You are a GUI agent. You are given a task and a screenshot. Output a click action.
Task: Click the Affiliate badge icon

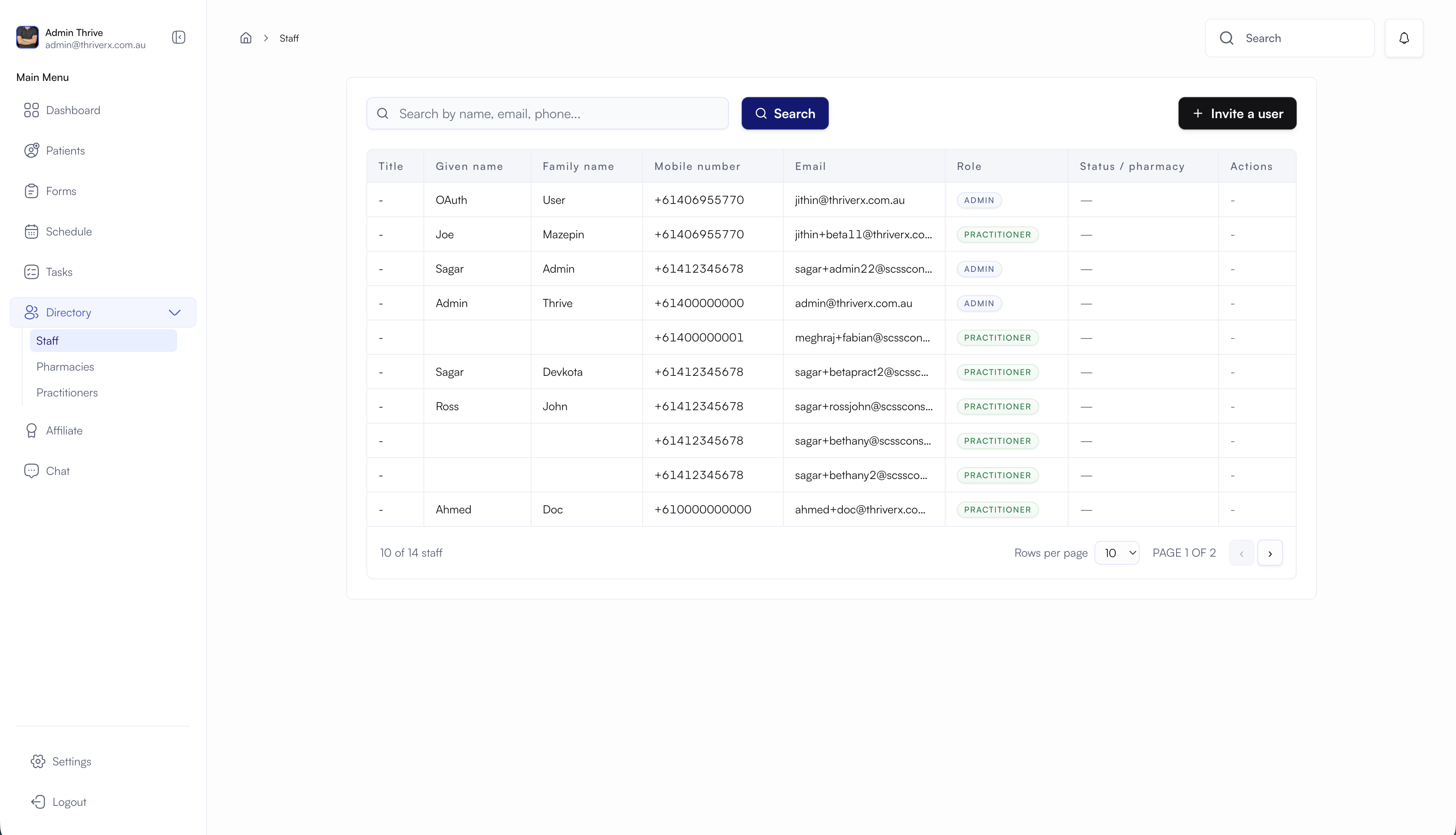32,431
